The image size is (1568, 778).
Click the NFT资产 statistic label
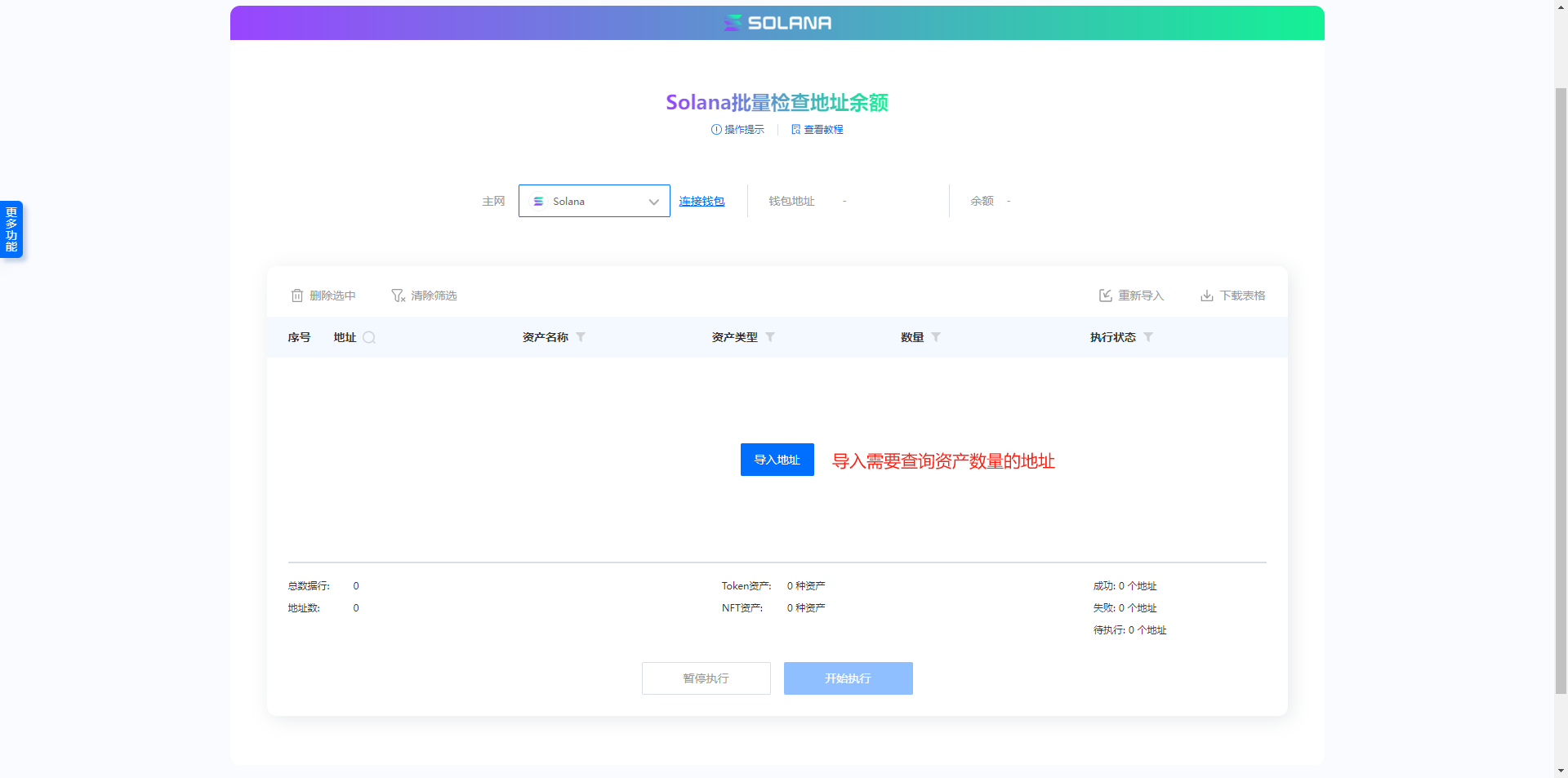click(x=742, y=608)
